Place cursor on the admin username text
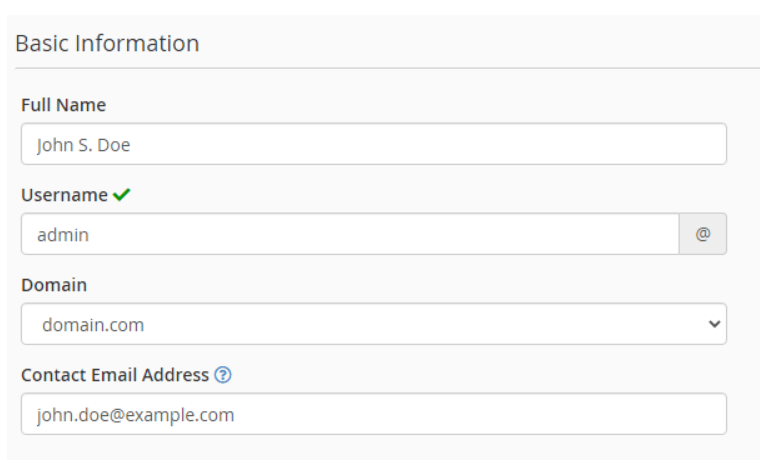This screenshot has width=760, height=474. click(x=63, y=235)
